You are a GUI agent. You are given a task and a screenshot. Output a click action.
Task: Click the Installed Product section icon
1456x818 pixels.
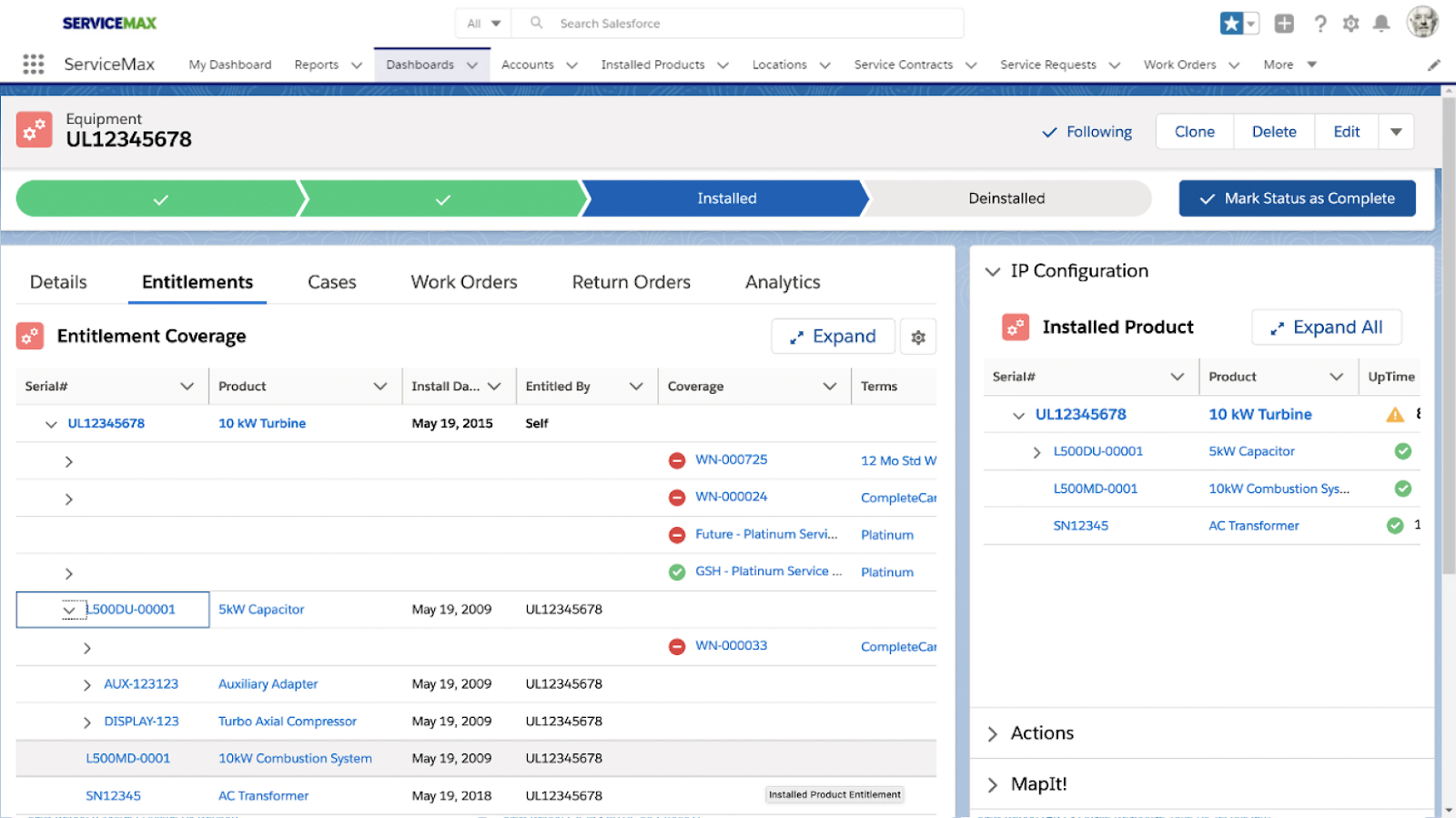pyautogui.click(x=1016, y=327)
